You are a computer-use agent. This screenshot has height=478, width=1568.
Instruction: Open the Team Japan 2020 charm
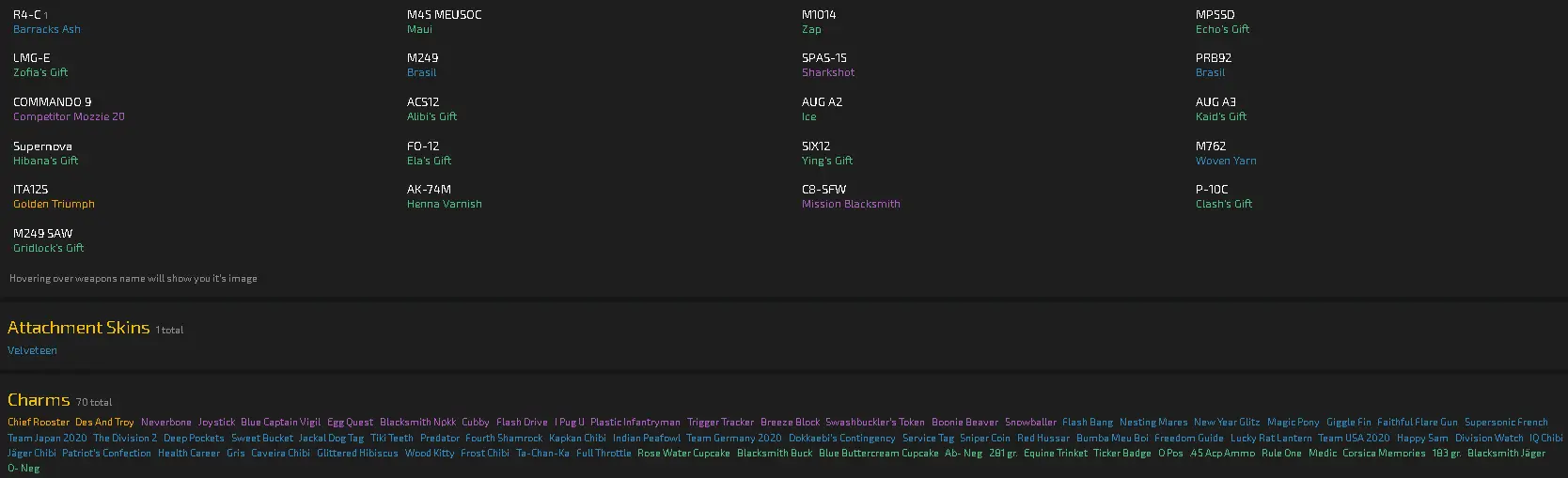47,438
